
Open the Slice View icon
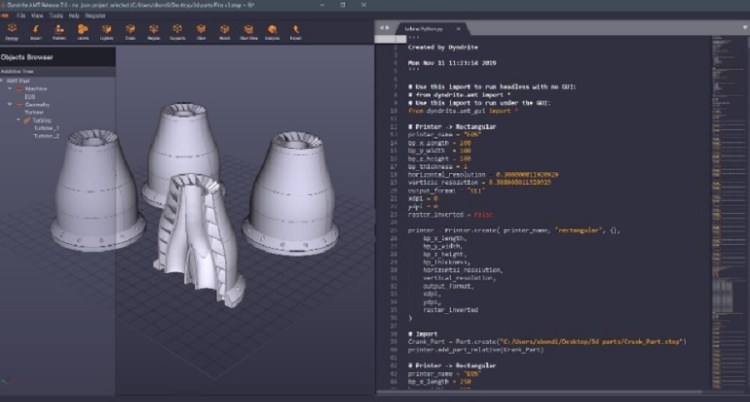[248, 32]
